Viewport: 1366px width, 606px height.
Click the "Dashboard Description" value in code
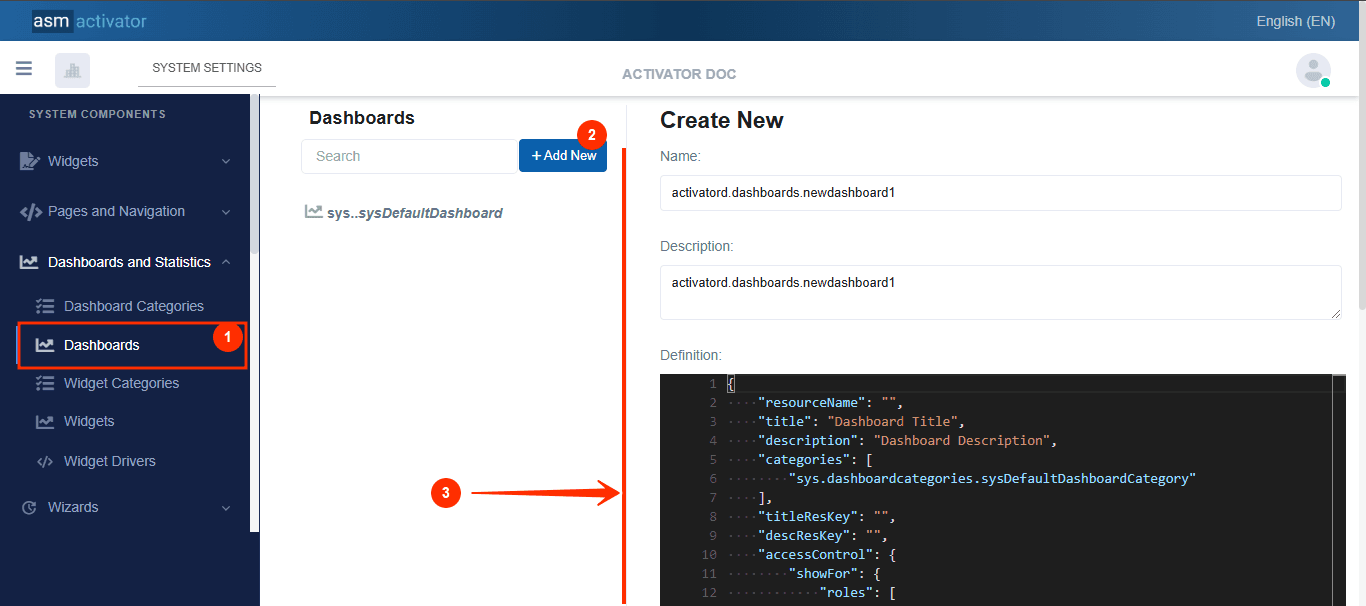click(964, 440)
